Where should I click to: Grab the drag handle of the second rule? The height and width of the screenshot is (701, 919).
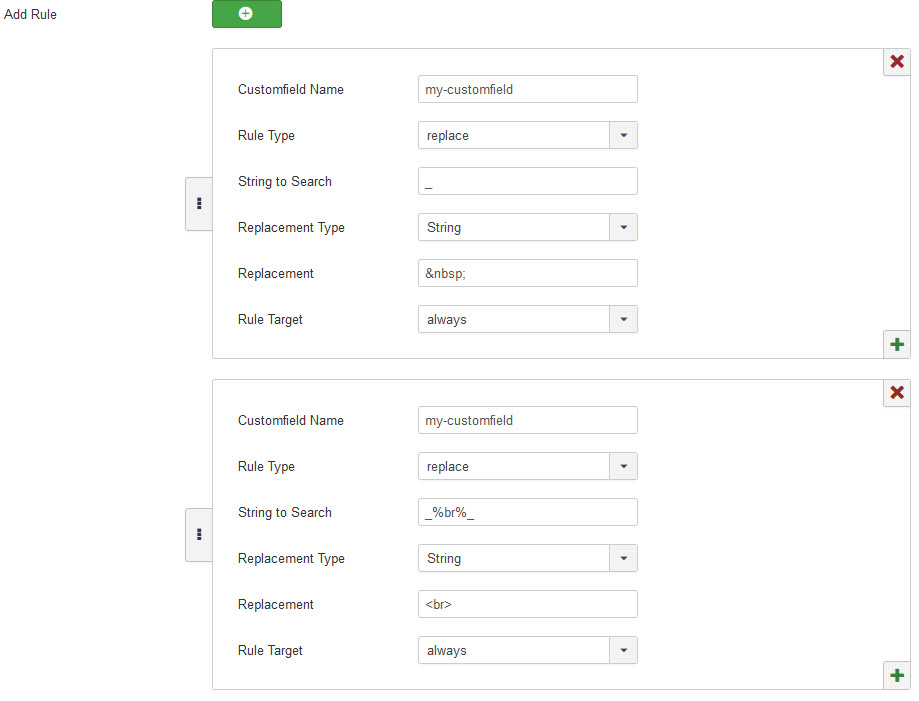[199, 535]
